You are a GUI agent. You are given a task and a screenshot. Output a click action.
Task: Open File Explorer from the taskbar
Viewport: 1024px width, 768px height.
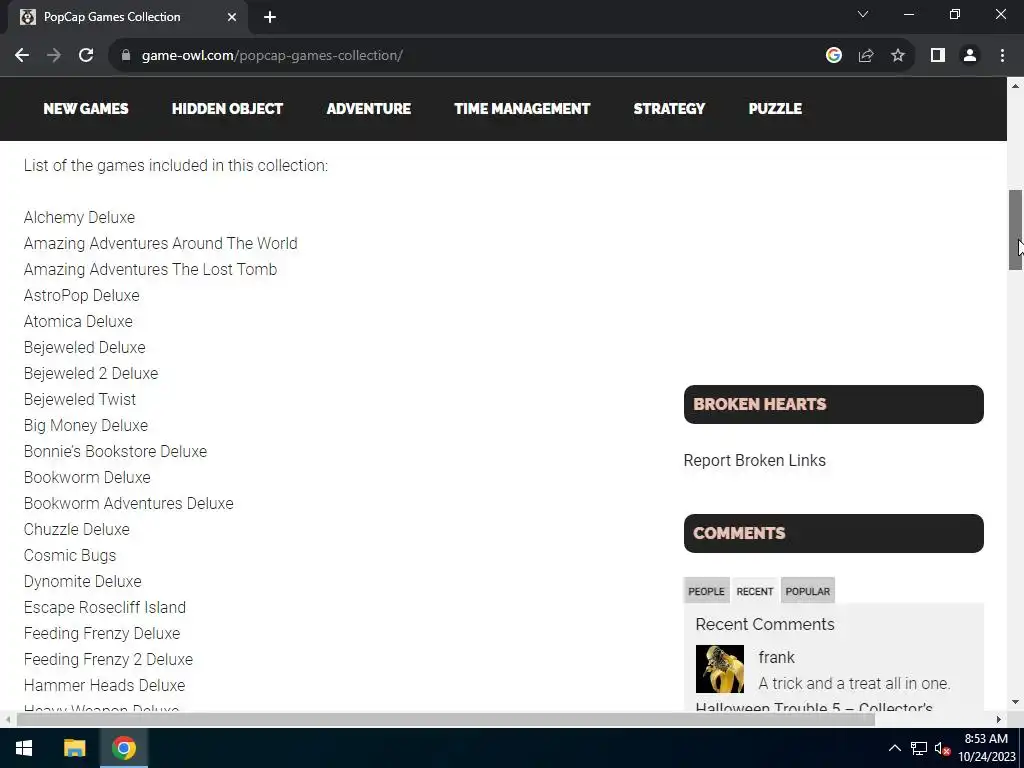pyautogui.click(x=74, y=748)
